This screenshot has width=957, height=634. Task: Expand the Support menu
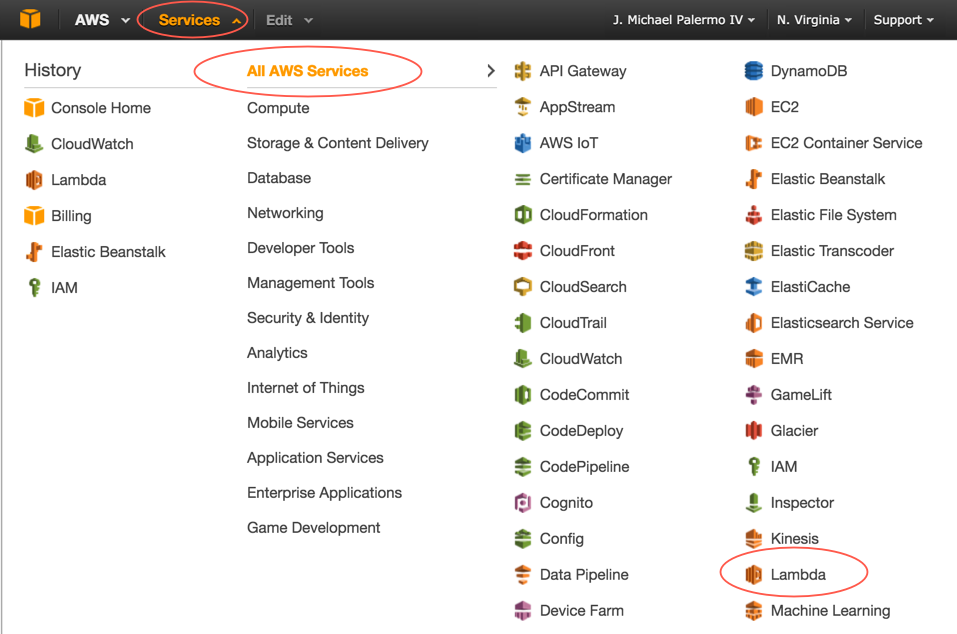point(903,20)
